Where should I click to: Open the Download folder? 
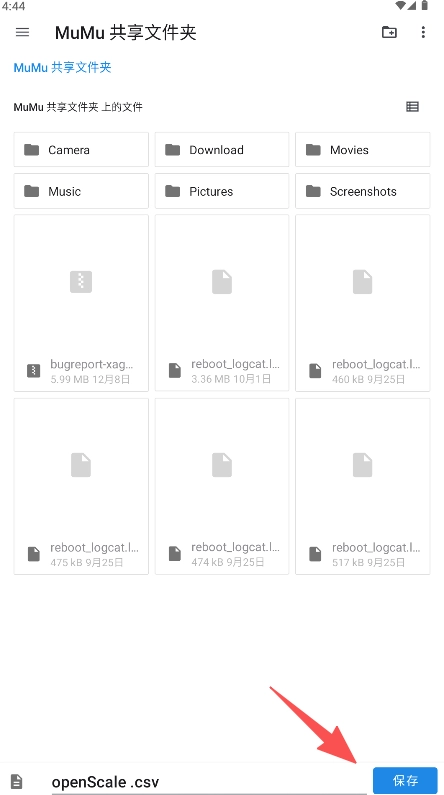pos(222,150)
